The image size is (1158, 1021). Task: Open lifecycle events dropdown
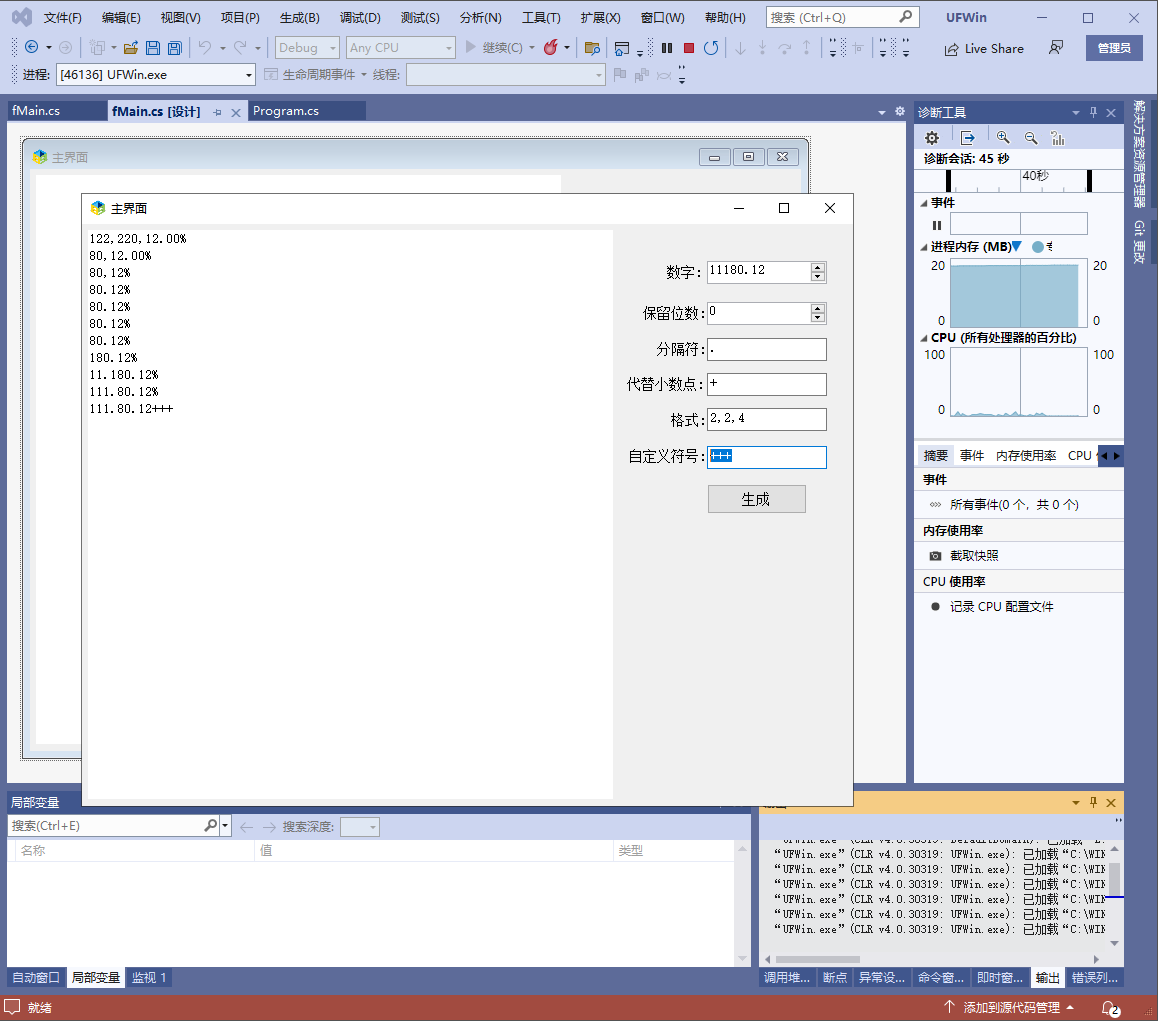click(316, 75)
